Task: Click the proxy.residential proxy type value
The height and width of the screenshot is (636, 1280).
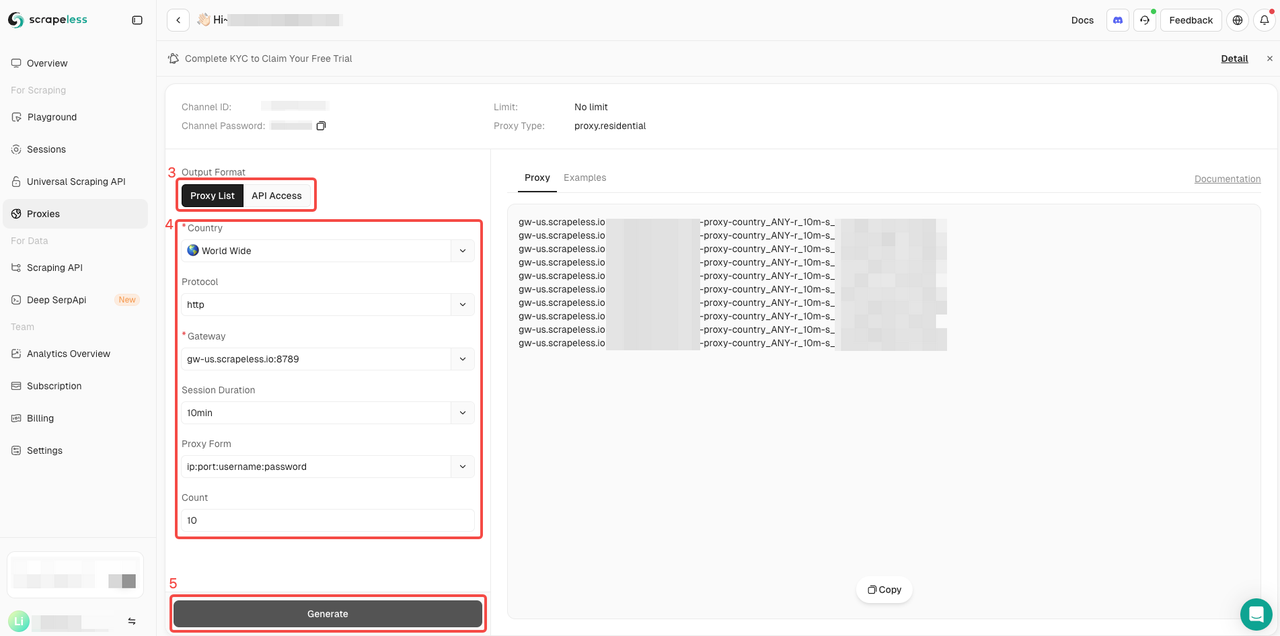Action: [610, 126]
